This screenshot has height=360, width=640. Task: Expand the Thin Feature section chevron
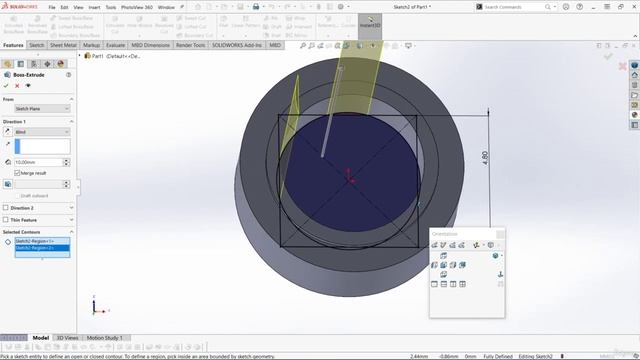point(71,220)
